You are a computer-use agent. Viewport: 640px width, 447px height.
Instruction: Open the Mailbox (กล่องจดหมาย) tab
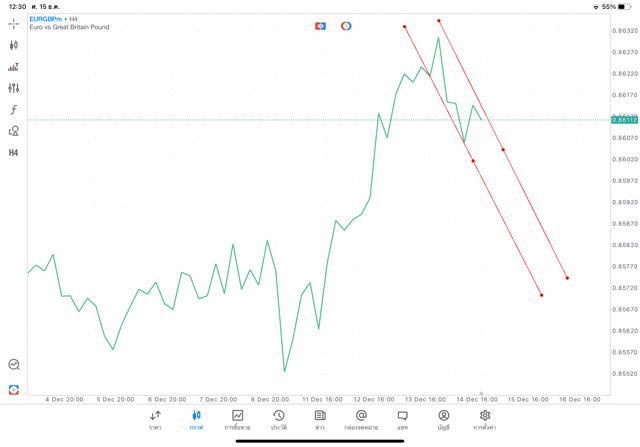[361, 420]
